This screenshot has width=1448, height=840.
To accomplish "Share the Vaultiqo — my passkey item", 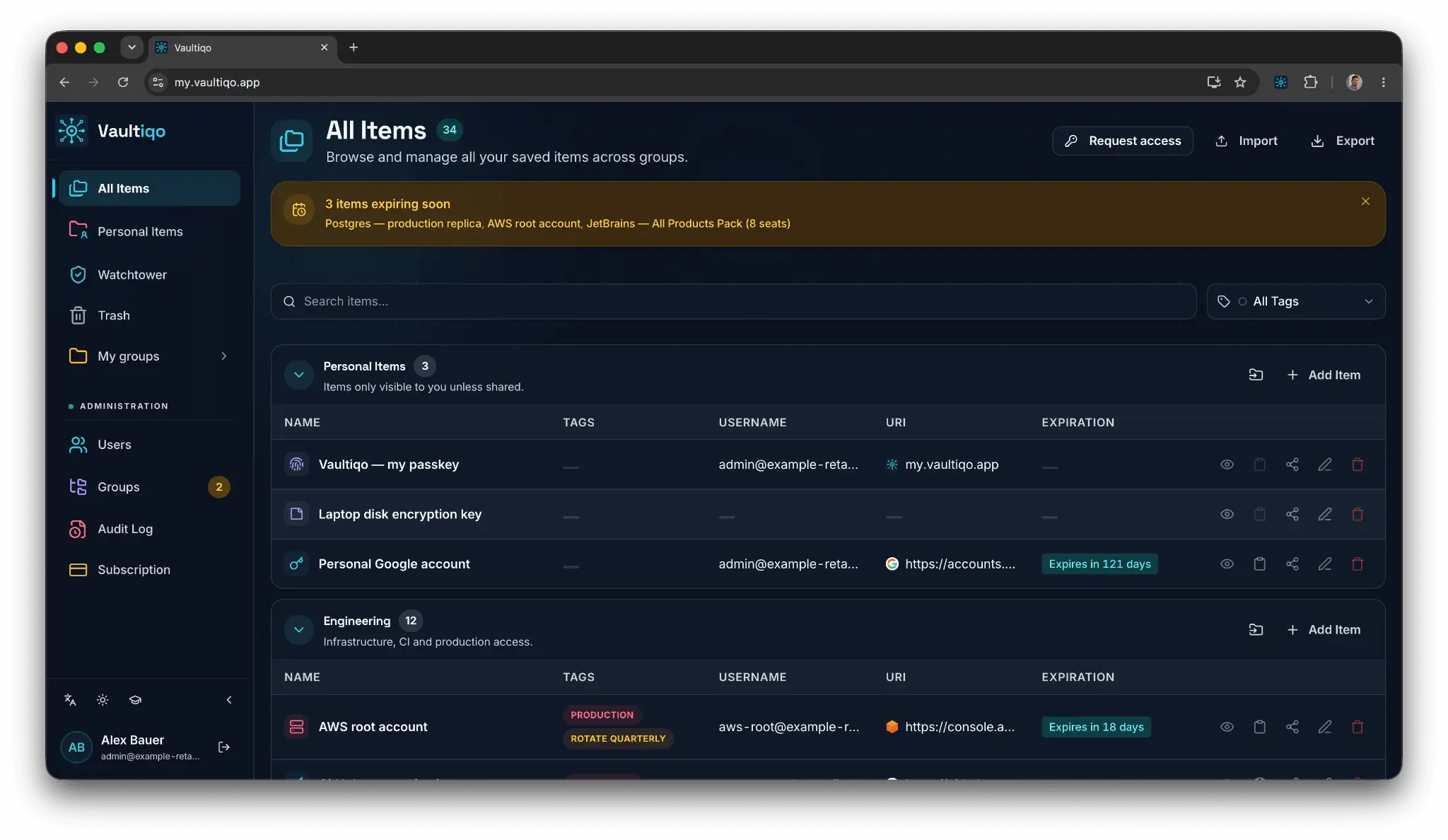I will click(x=1292, y=465).
